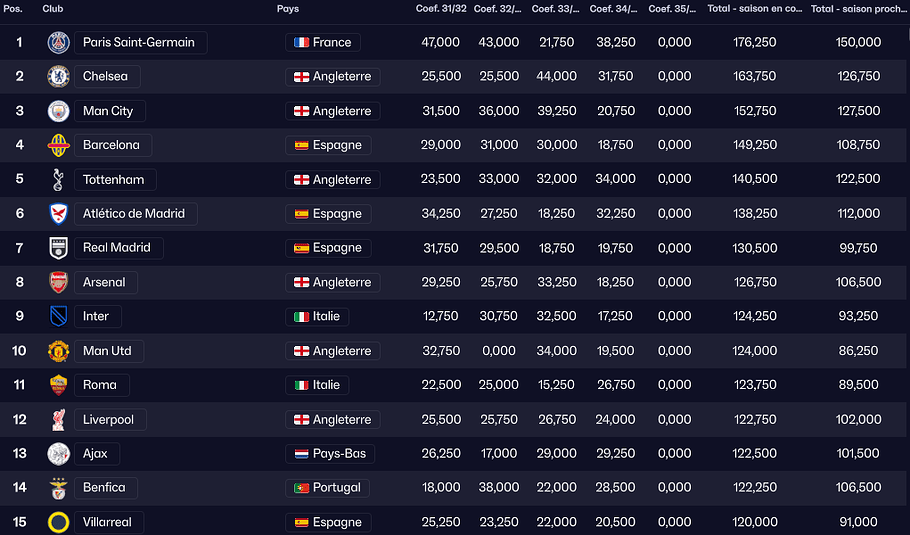Image resolution: width=910 pixels, height=535 pixels.
Task: Click the Villarreal yellow ring logo
Action: pyautogui.click(x=58, y=522)
